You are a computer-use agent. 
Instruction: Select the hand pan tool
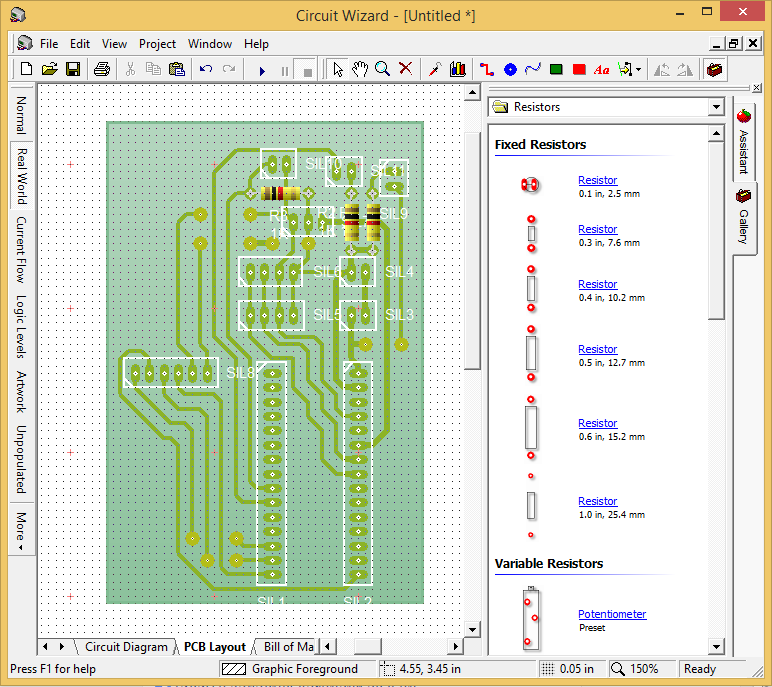click(360, 69)
